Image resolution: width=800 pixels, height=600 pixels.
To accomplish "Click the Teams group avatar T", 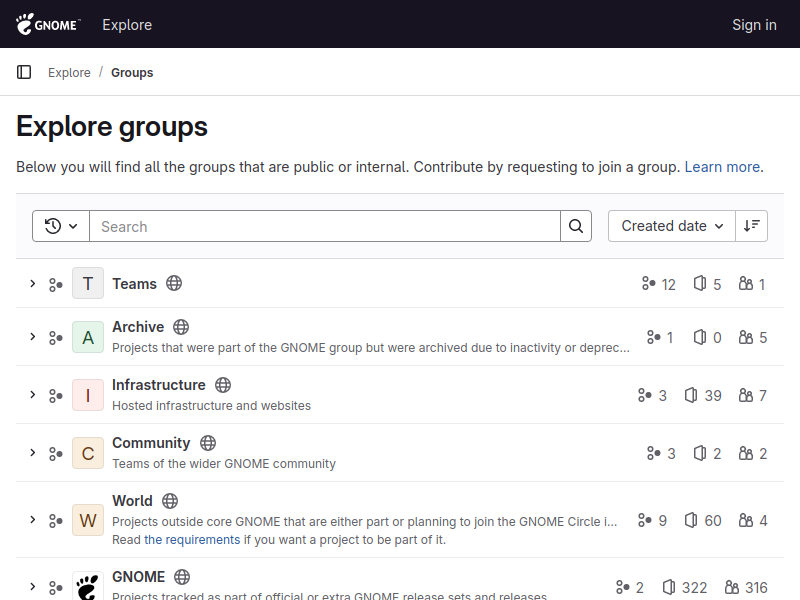I will 88,283.
